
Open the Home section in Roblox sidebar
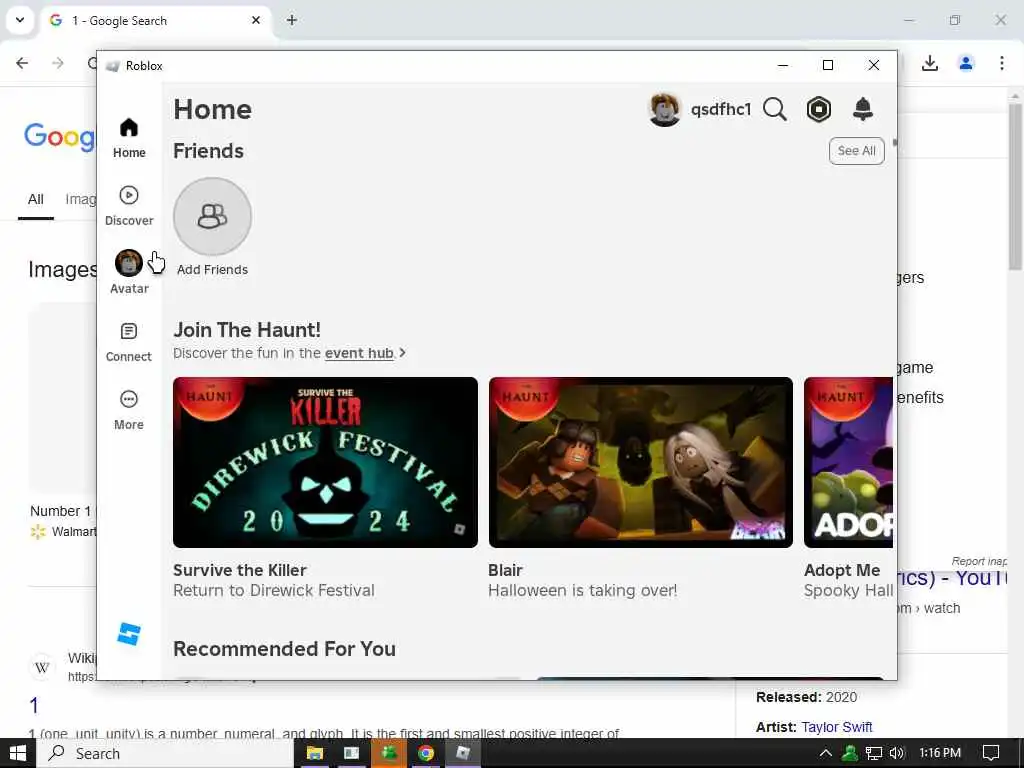(x=129, y=138)
